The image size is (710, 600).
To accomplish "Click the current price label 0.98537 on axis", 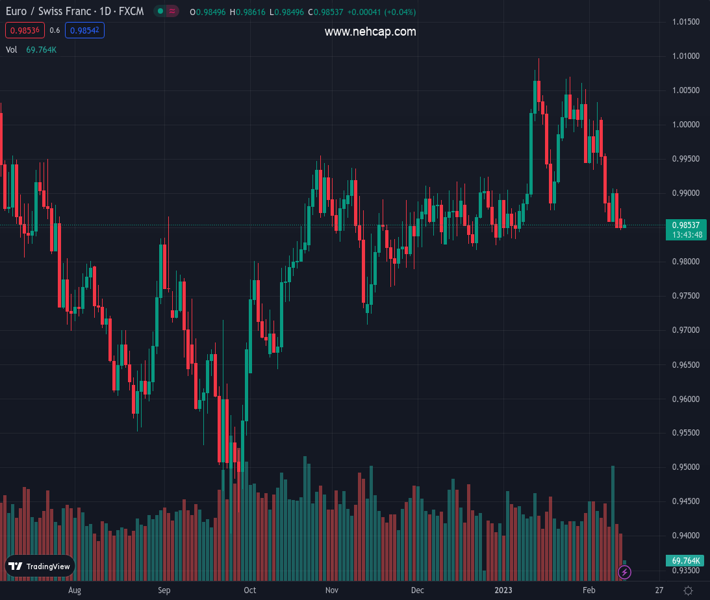I will [x=687, y=225].
